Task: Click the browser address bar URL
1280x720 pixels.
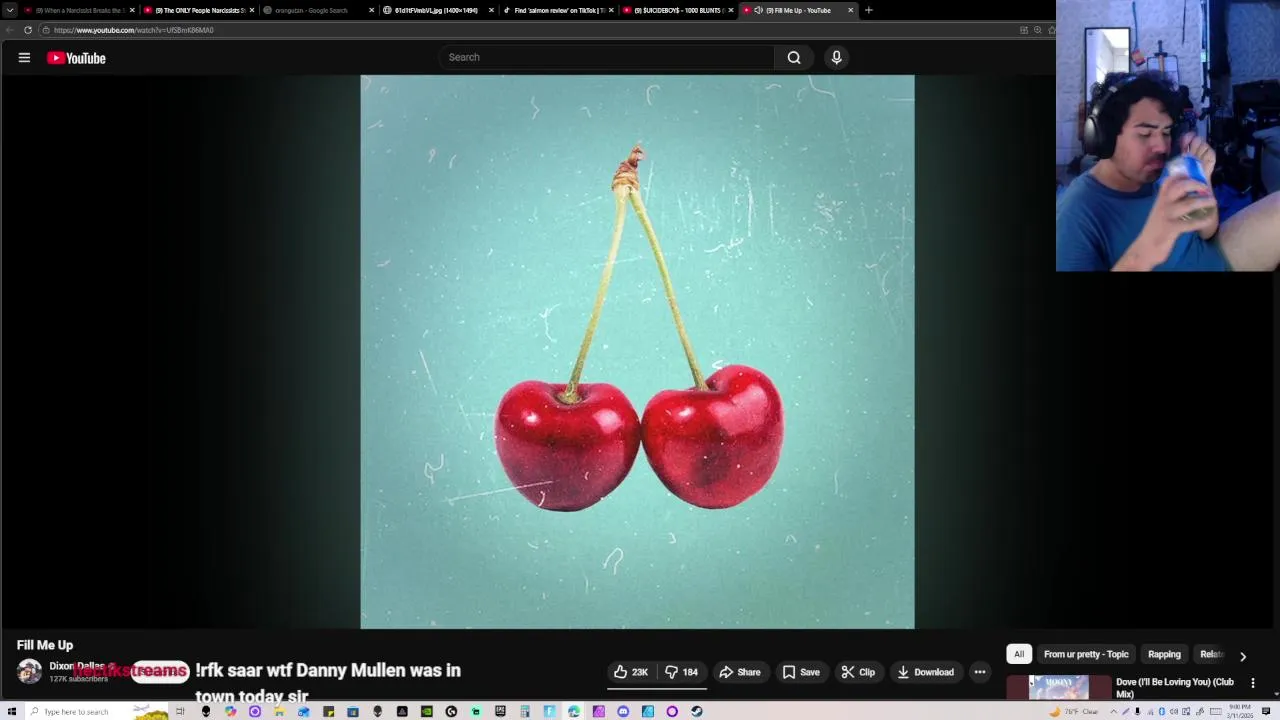Action: 134,30
